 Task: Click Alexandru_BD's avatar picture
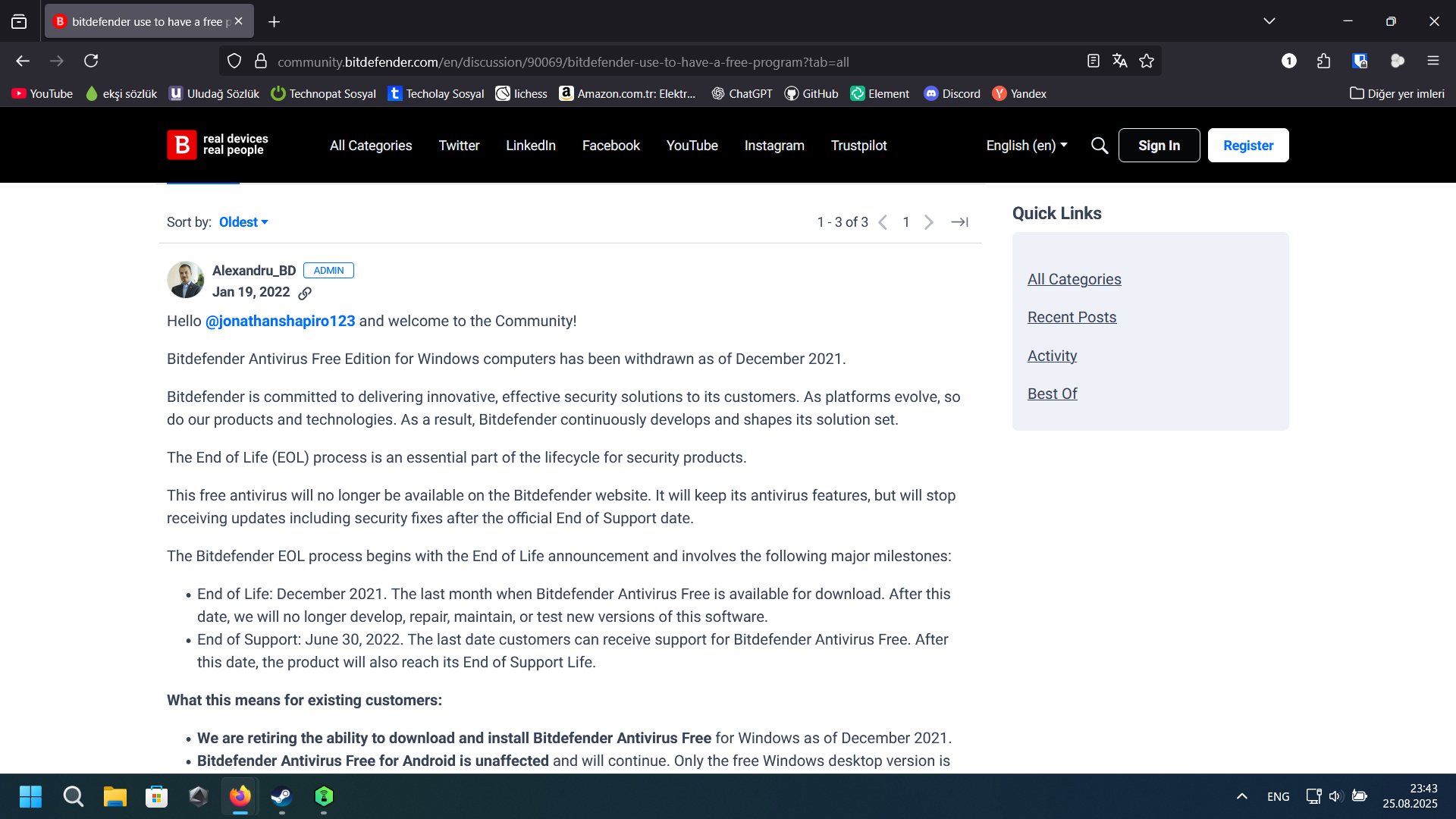pos(186,280)
